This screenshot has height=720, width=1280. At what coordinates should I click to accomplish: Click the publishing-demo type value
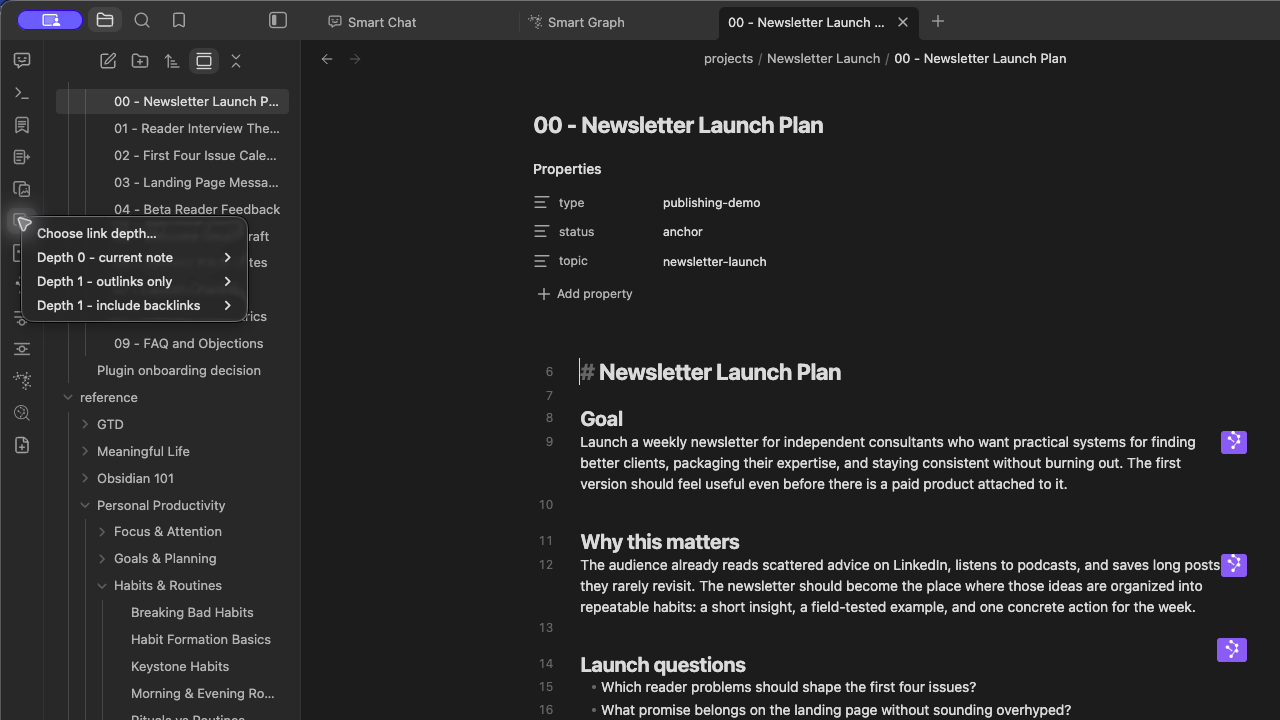click(x=711, y=203)
